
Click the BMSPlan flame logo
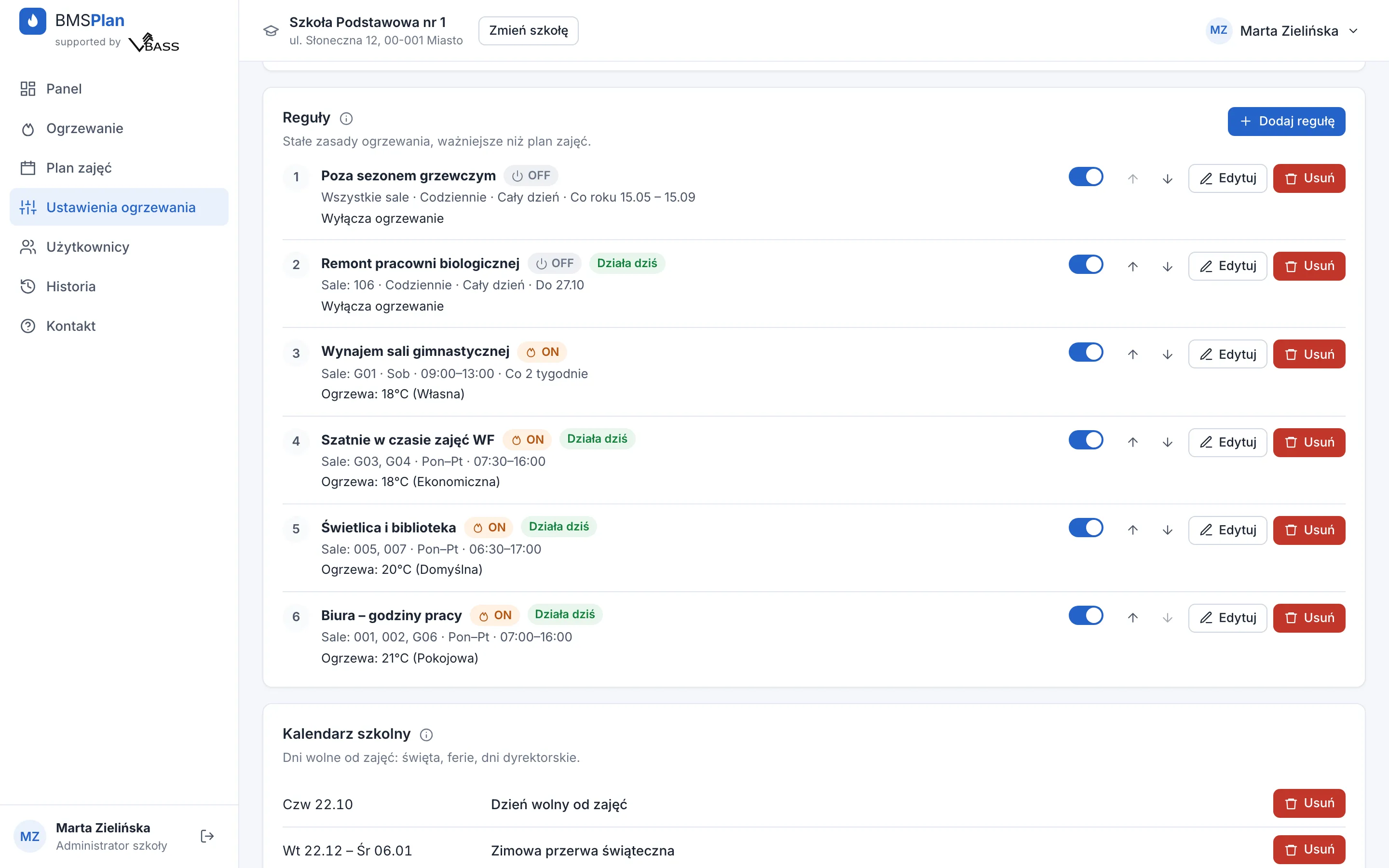pyautogui.click(x=33, y=21)
